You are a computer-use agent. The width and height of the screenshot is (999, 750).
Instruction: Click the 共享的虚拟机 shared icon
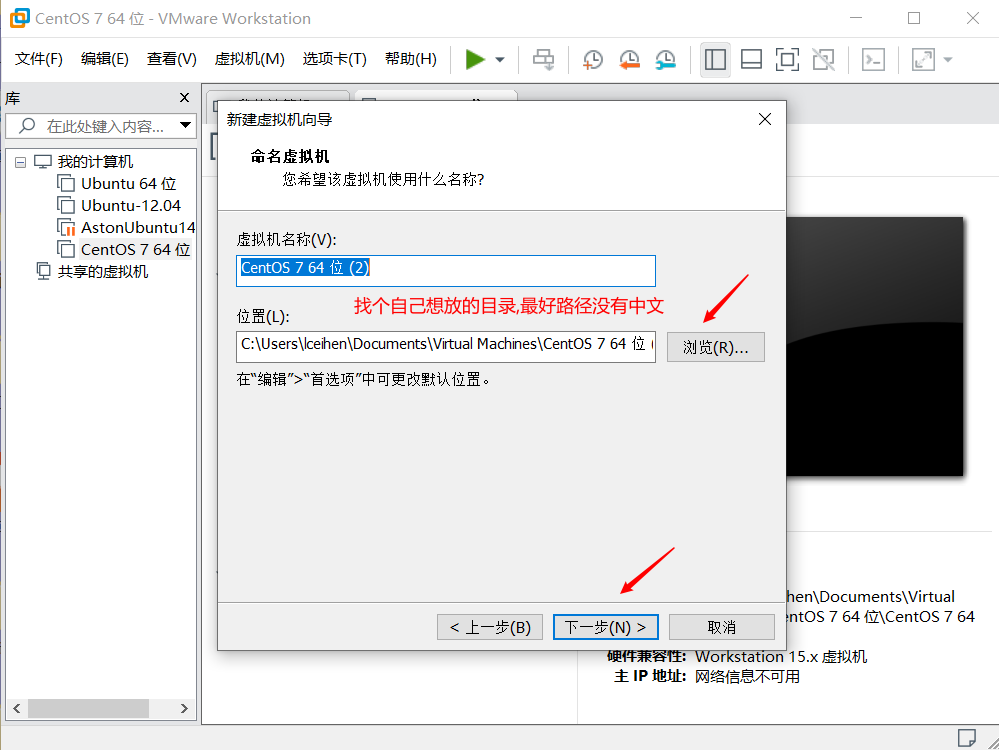tap(43, 271)
